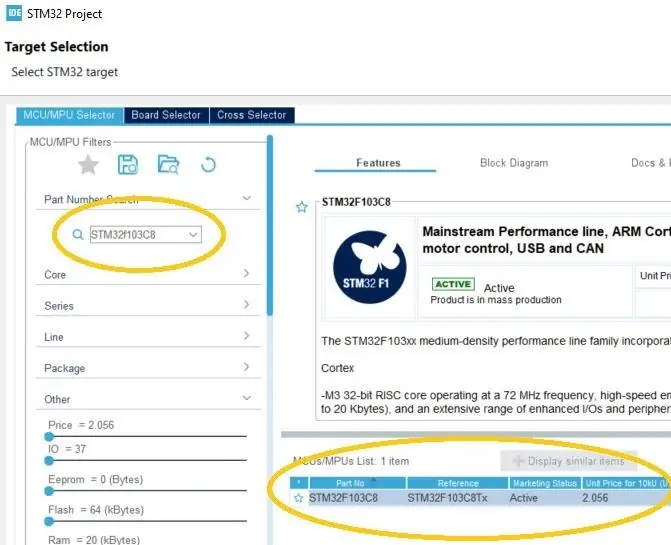The height and width of the screenshot is (545, 671).
Task: Expand the Package filter section
Action: (x=246, y=367)
